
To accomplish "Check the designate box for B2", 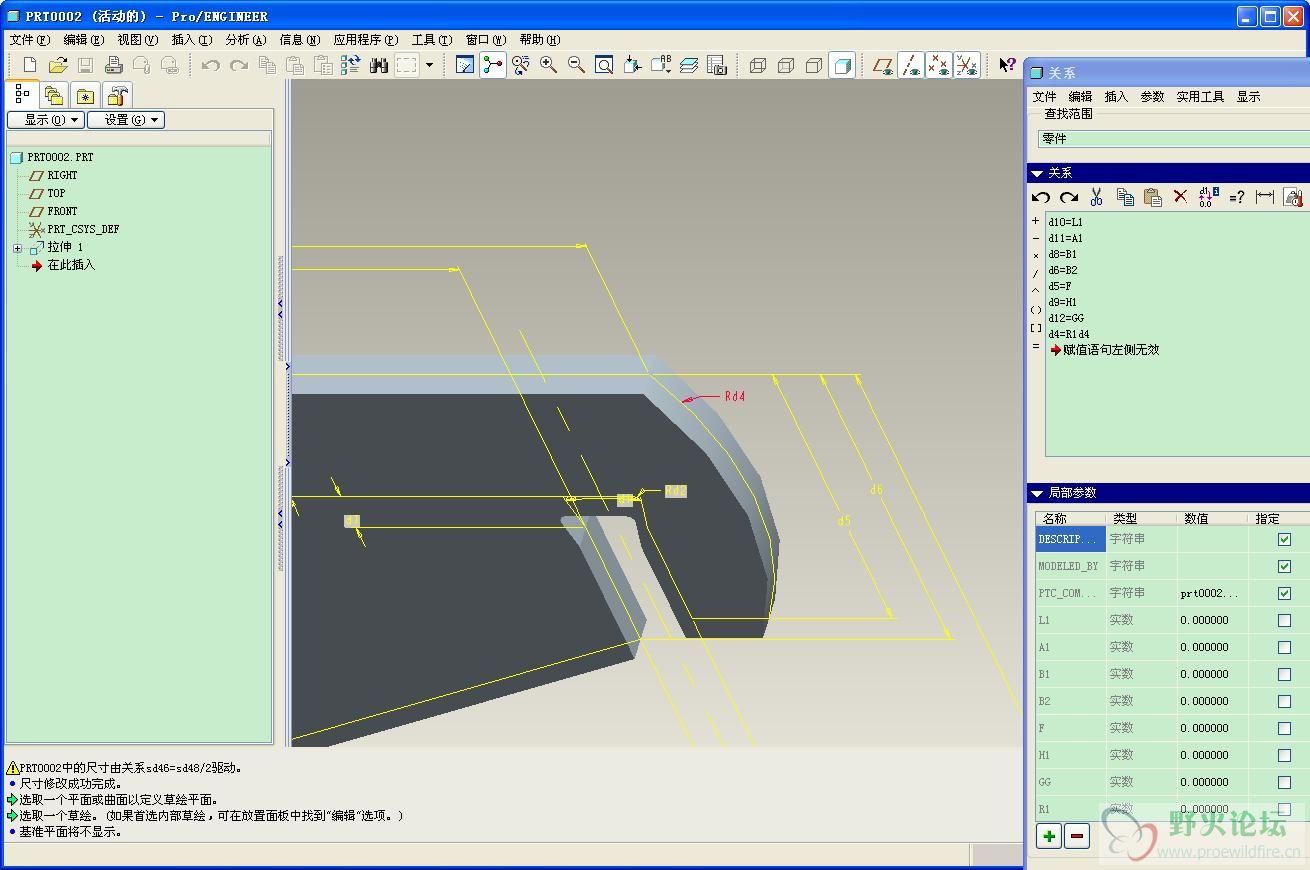I will (x=1285, y=701).
